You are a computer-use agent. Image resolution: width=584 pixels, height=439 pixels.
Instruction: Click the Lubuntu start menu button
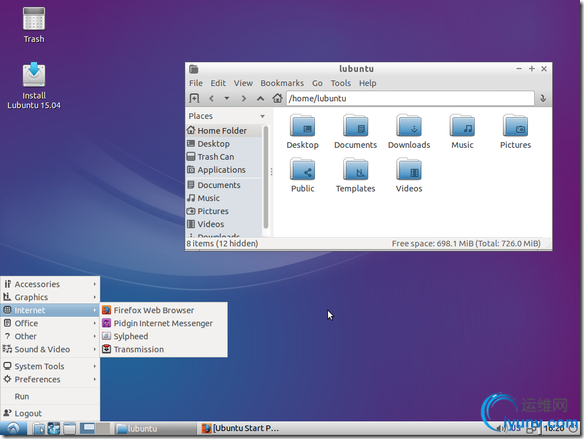click(13, 429)
